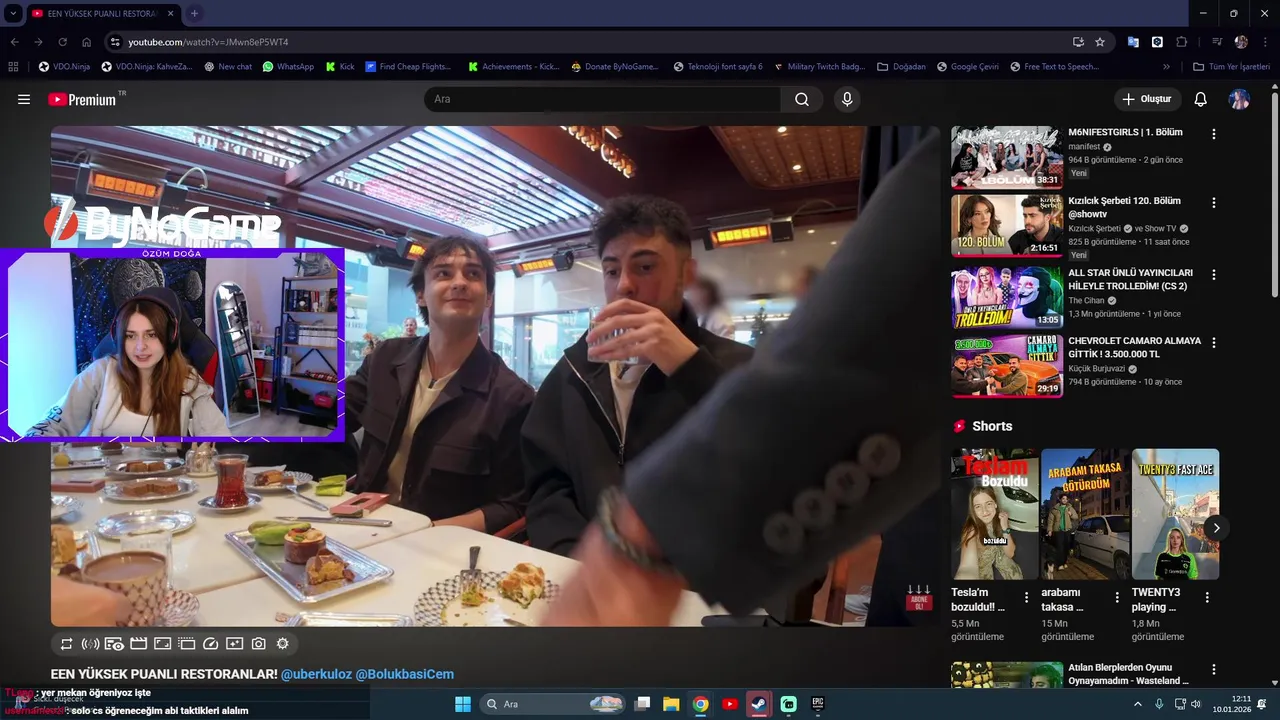Viewport: 1280px width, 720px height.
Task: Start voice search with the microphone
Action: 847,99
